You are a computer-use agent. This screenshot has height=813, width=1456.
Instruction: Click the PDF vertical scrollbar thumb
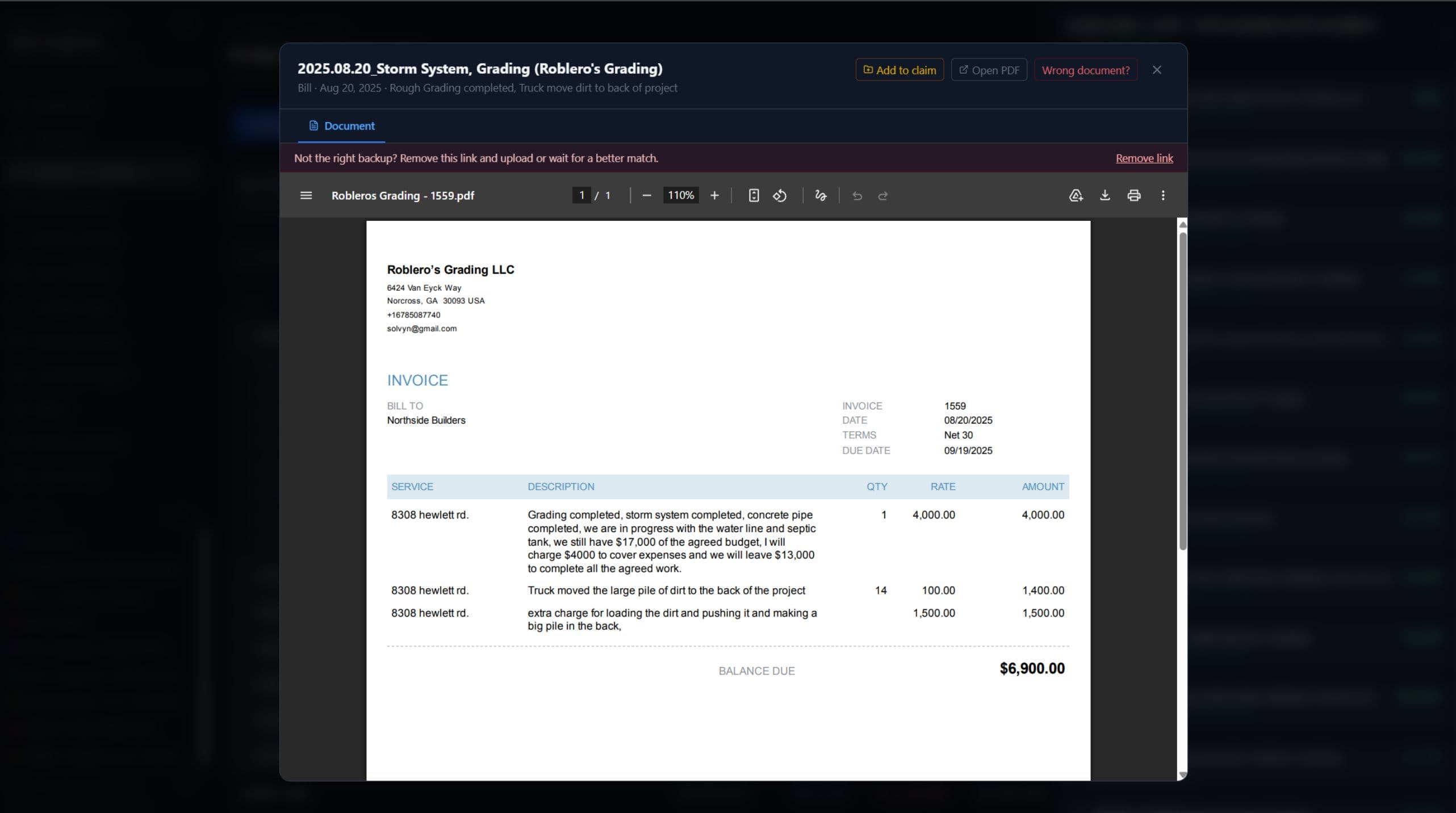[x=1182, y=391]
